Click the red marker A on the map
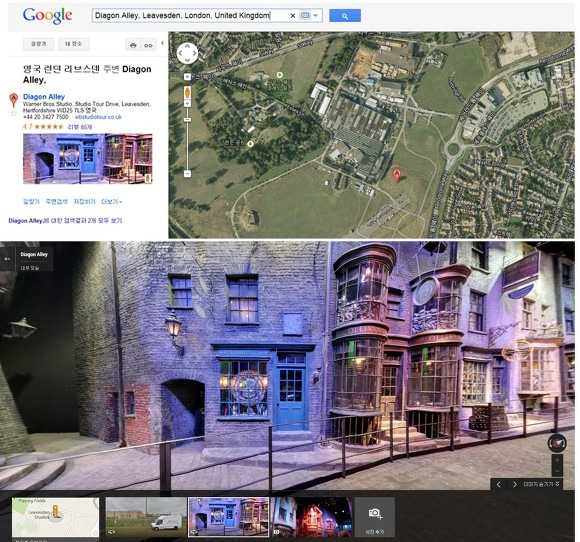This screenshot has width=580, height=542. [x=397, y=175]
